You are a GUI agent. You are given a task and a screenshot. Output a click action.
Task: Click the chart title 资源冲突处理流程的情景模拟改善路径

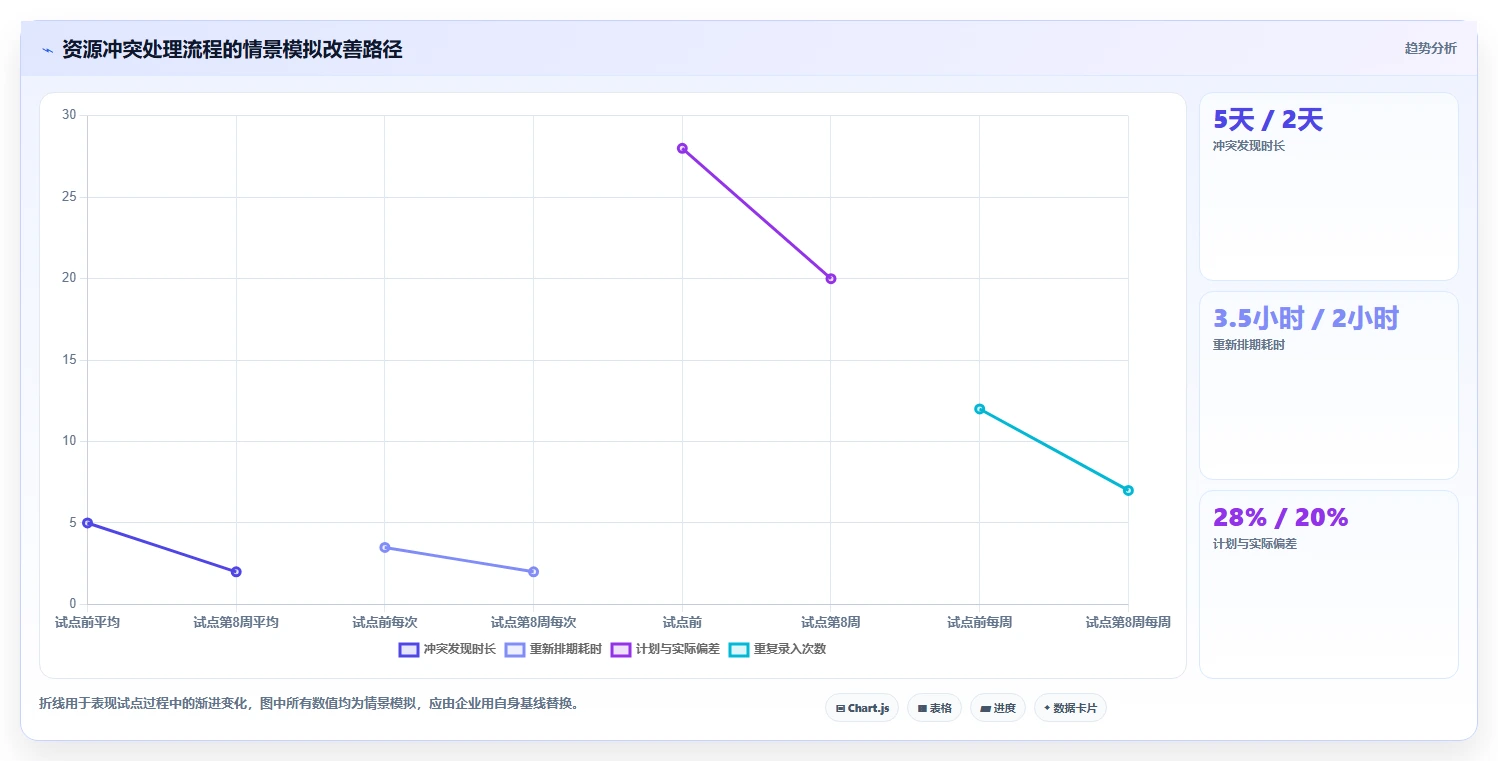coord(232,50)
